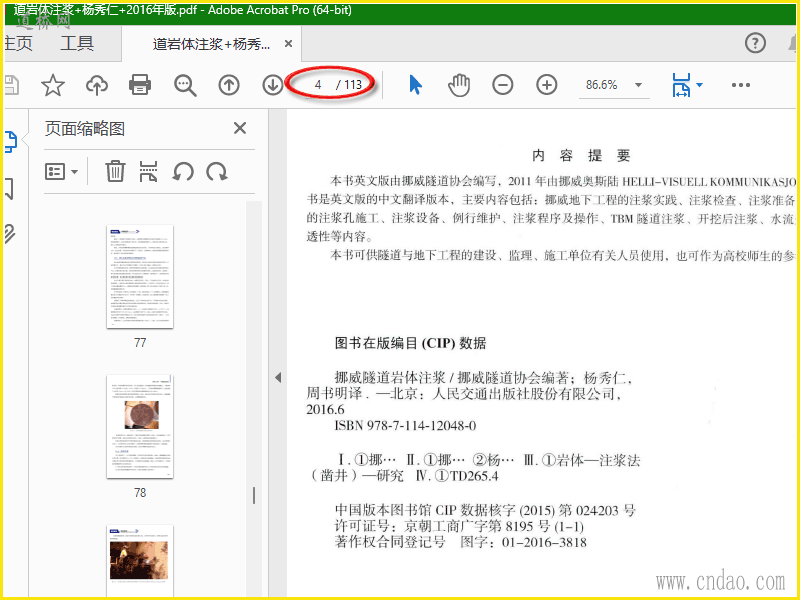Viewport: 800px width, 600px height.
Task: Click the page number field showing 4
Action: 317,85
